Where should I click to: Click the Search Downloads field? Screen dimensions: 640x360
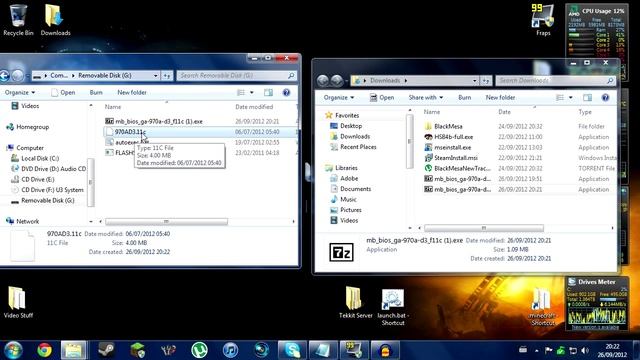coord(555,80)
